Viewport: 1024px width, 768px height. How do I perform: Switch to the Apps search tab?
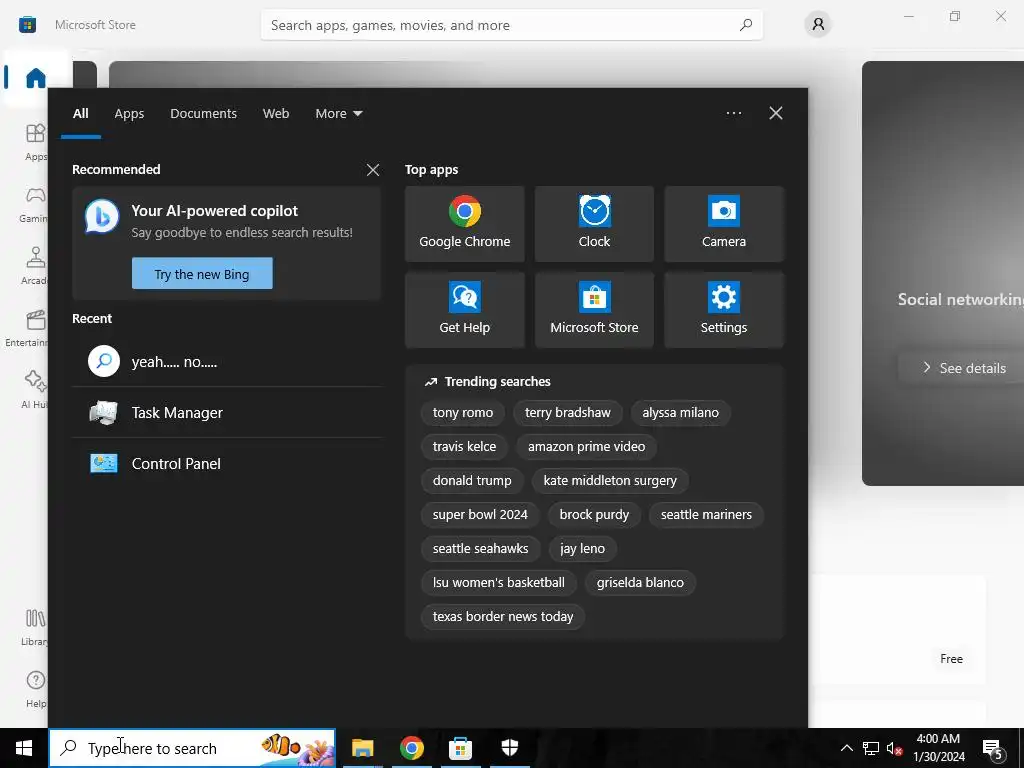pos(129,114)
